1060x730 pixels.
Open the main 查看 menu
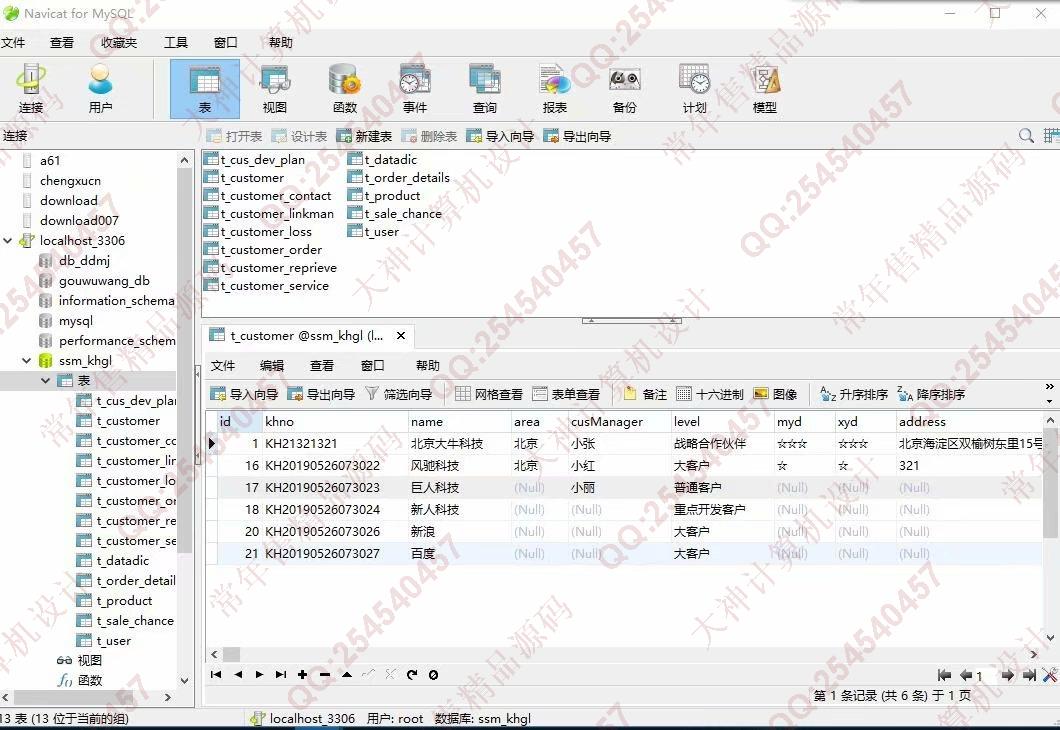click(62, 43)
